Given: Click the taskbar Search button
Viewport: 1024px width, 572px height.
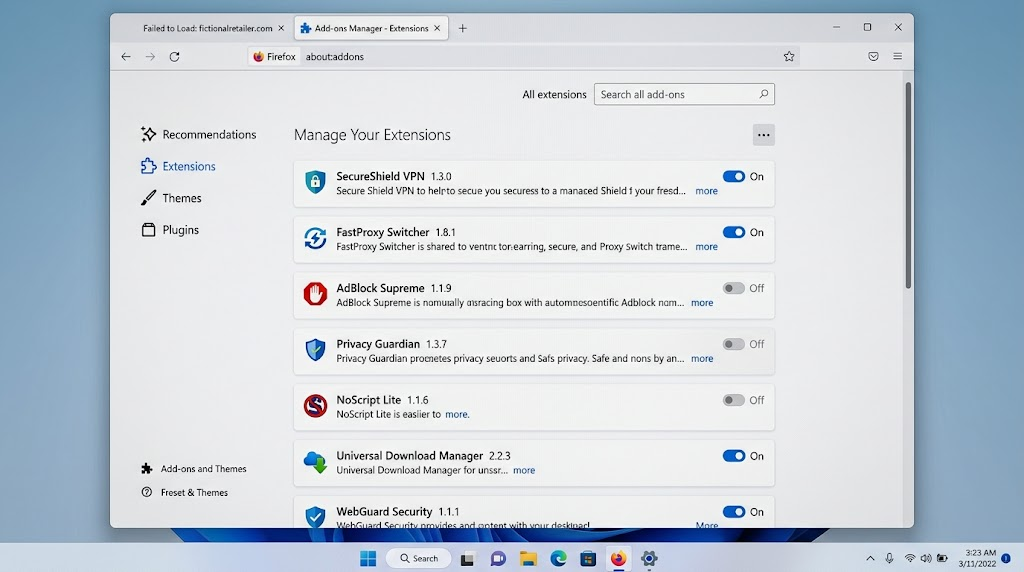Looking at the screenshot, I should coord(419,558).
